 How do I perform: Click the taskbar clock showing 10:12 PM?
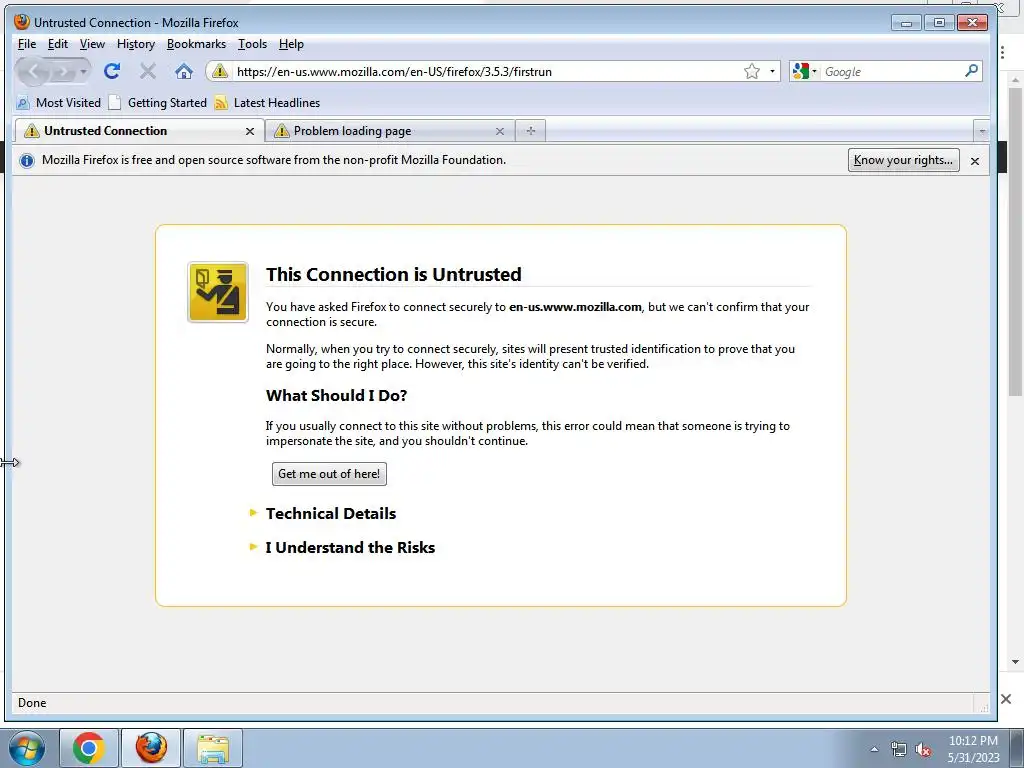973,749
